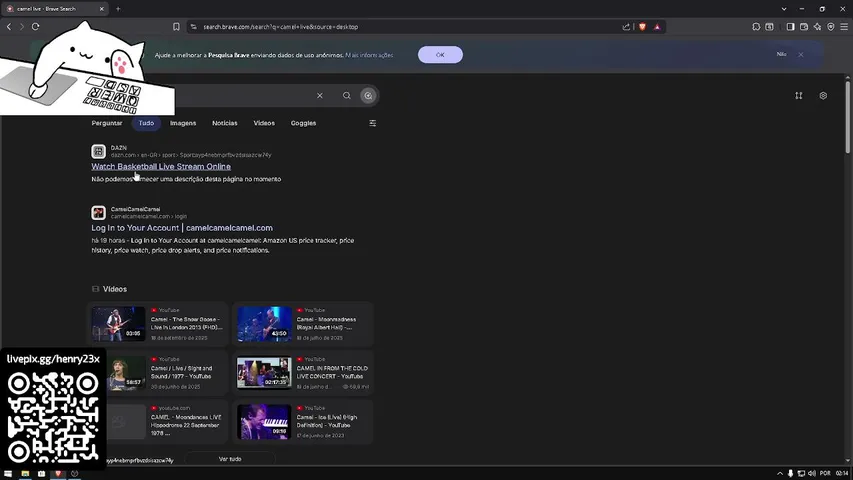Open the extensions puzzle icon
This screenshot has width=853, height=480.
point(756,27)
